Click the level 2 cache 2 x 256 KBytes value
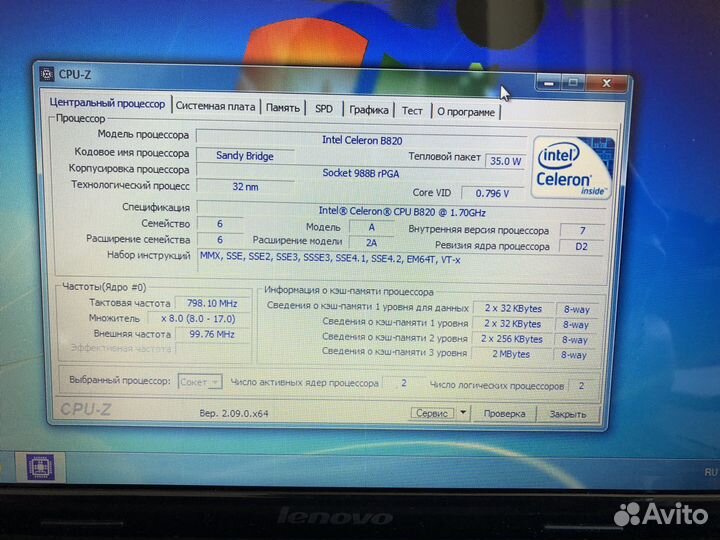This screenshot has width=720, height=540. (512, 339)
